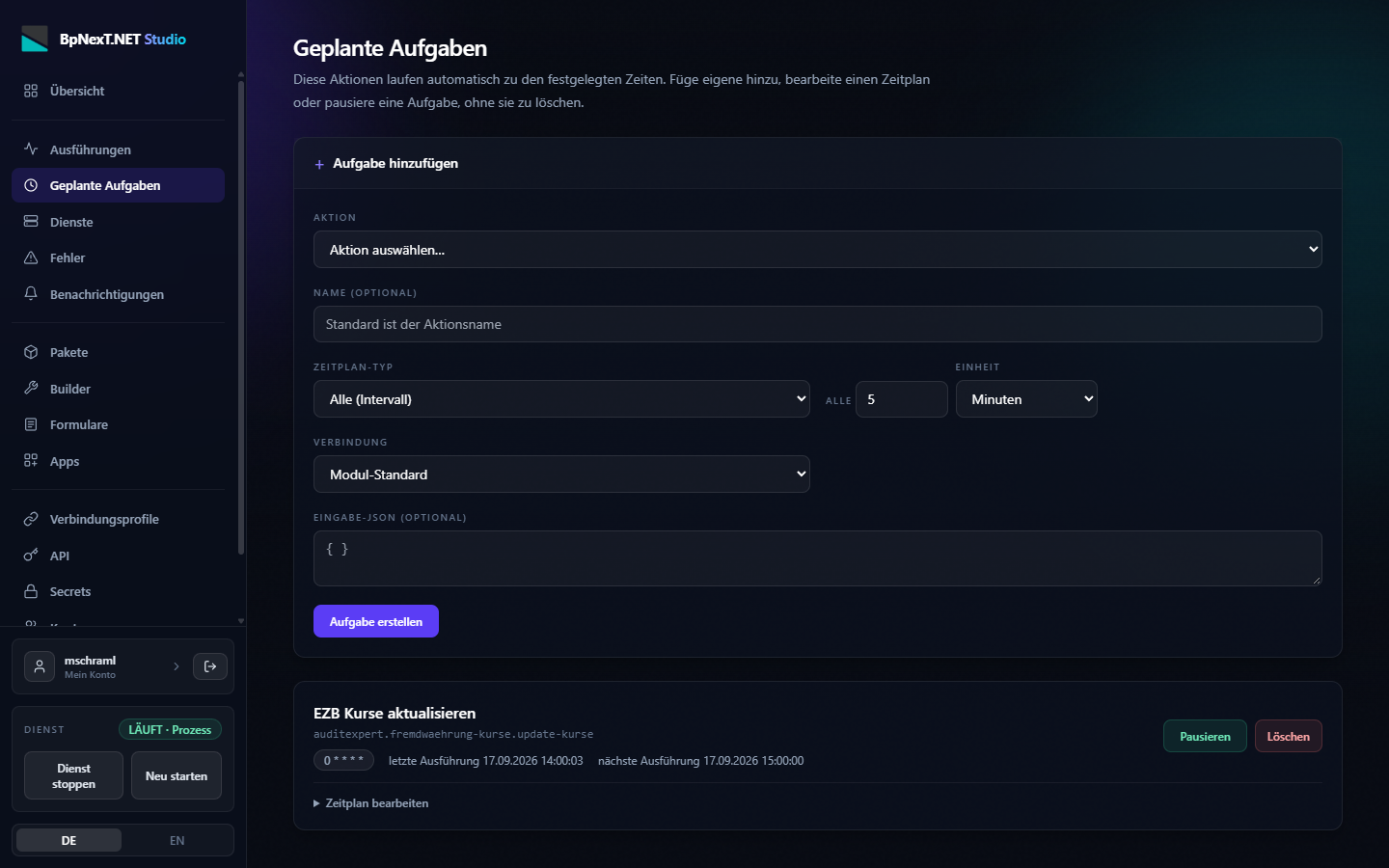Open Pakete via its box icon
Screen dimensions: 1389x868
(31, 352)
